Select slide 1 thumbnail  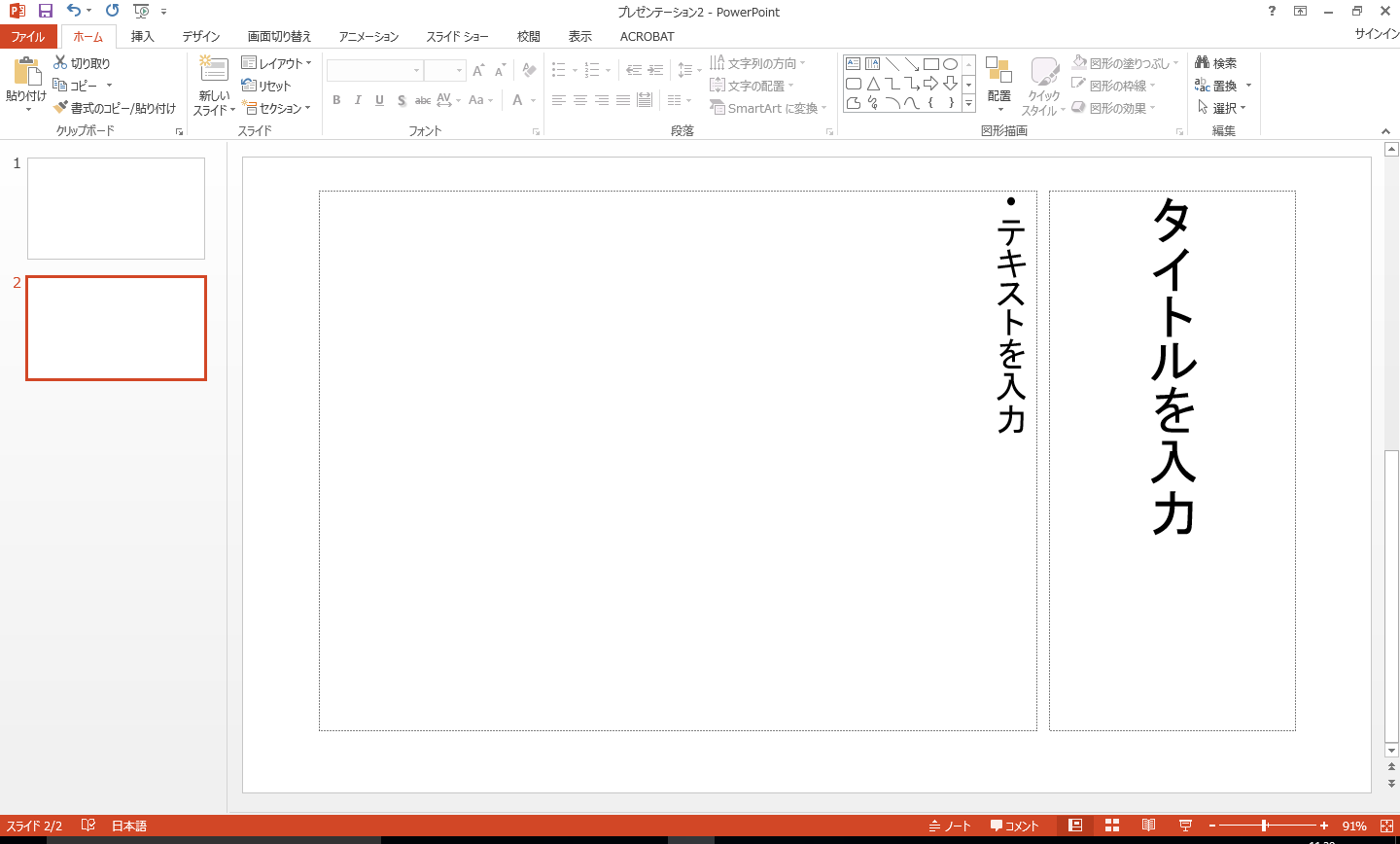pyautogui.click(x=116, y=208)
